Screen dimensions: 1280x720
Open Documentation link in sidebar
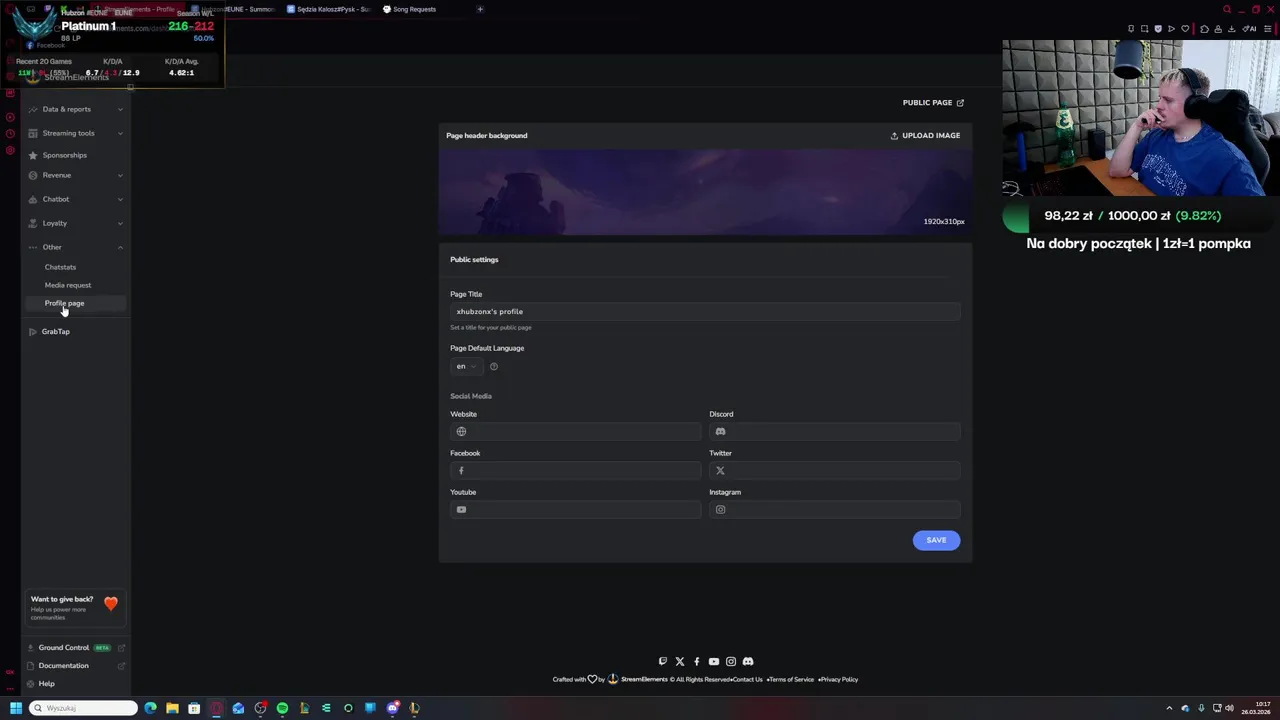coord(63,666)
